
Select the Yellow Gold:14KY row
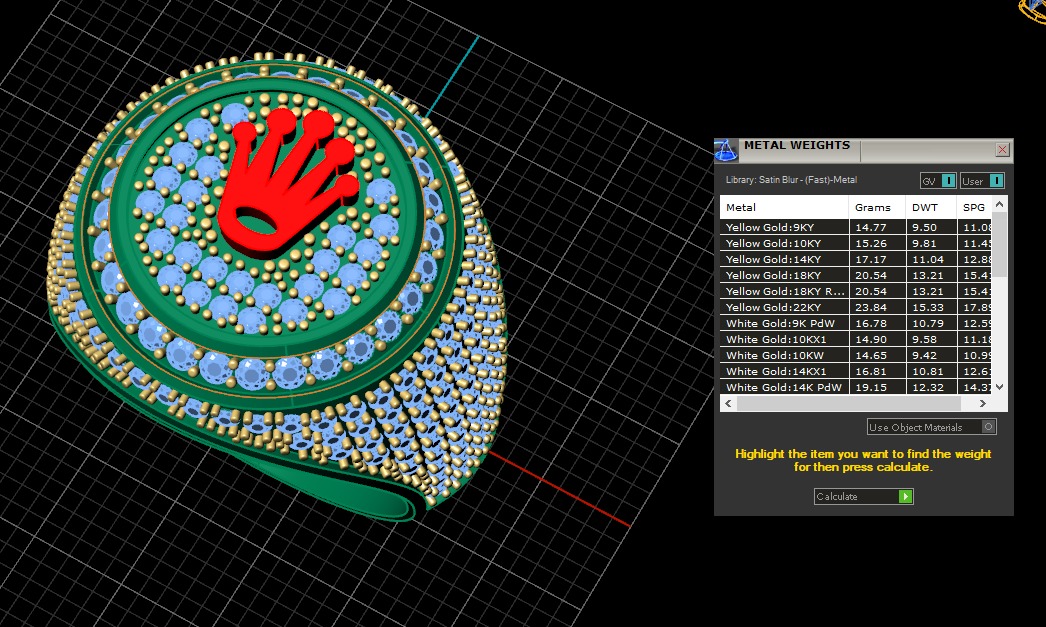click(855, 259)
